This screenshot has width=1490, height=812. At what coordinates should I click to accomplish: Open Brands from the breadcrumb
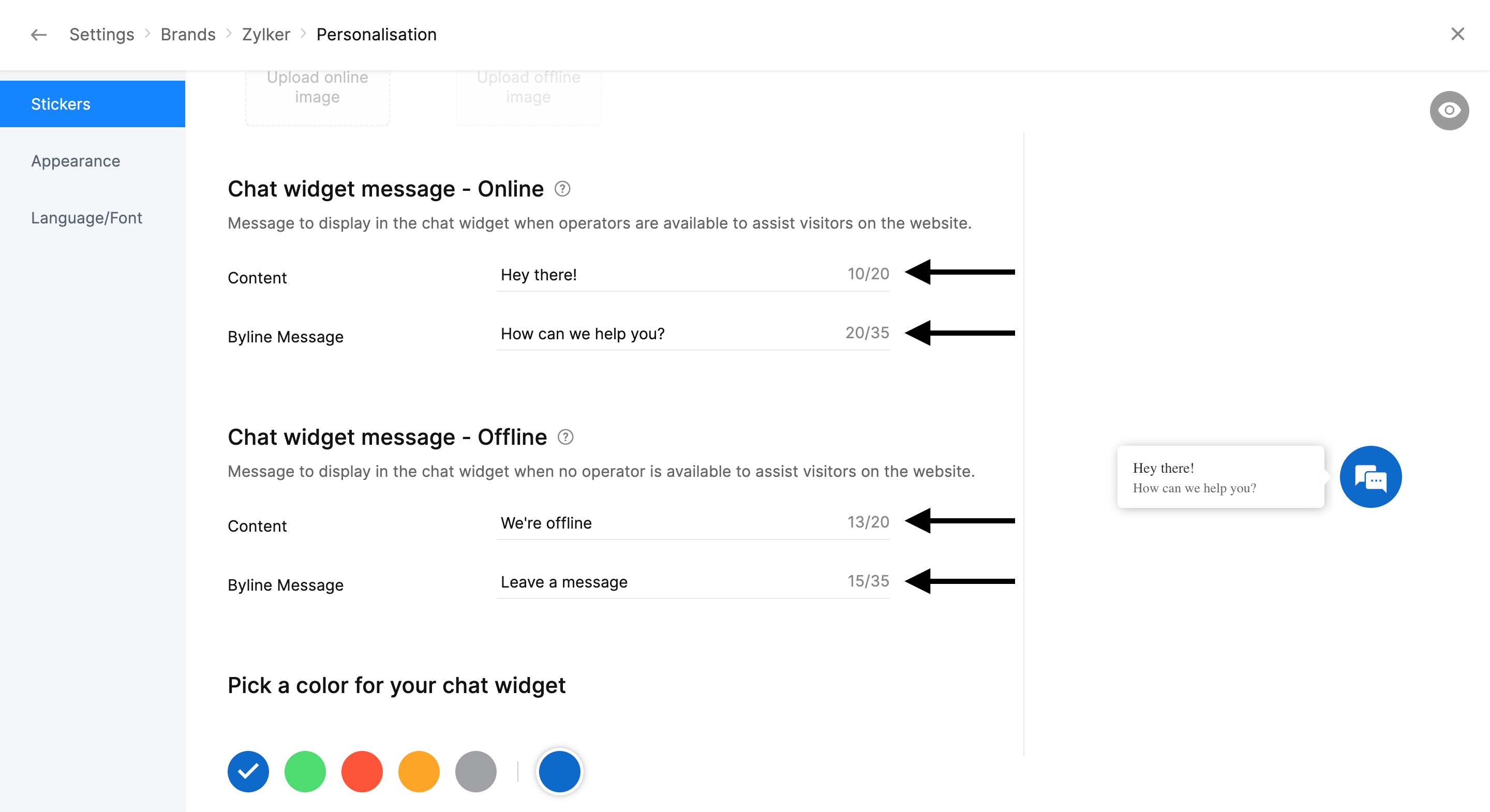click(188, 35)
